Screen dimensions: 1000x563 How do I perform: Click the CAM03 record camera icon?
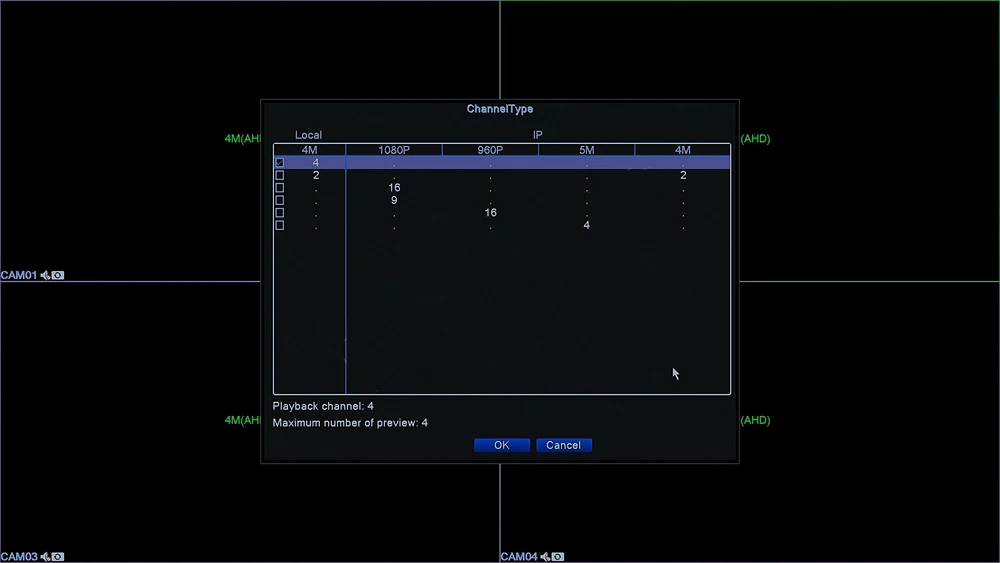click(58, 557)
